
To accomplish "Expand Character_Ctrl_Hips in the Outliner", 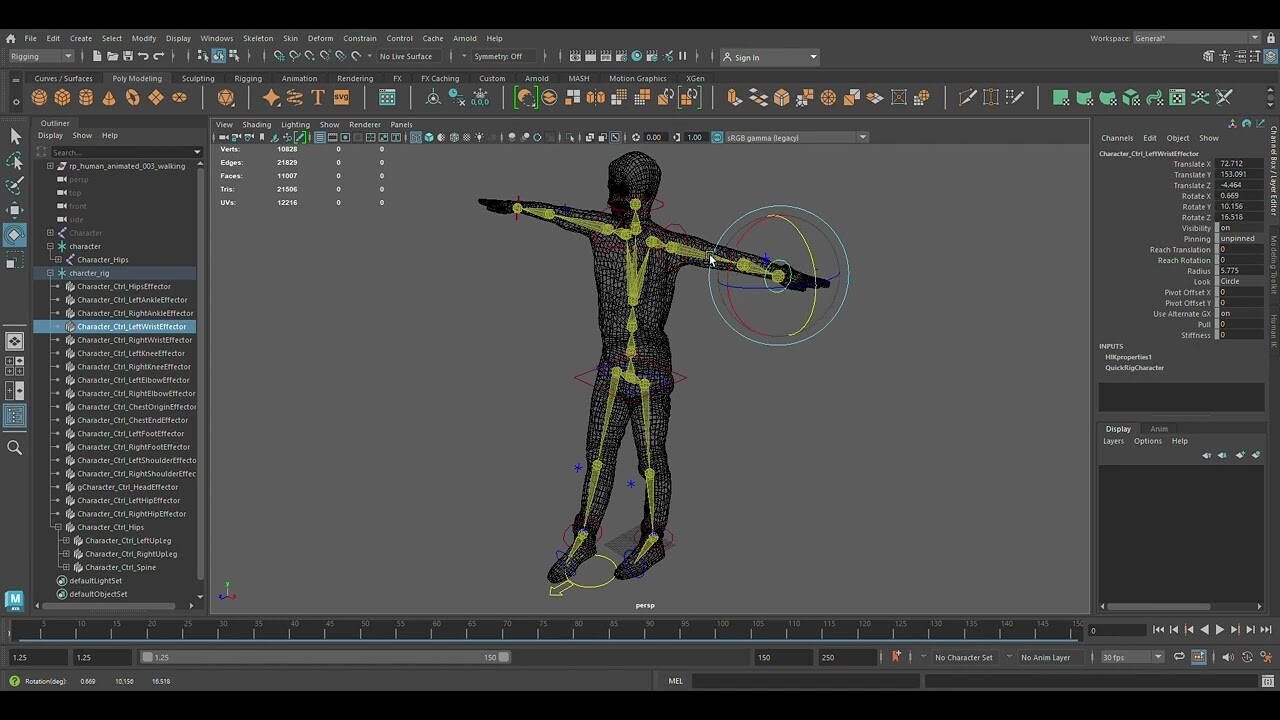I will (57, 527).
